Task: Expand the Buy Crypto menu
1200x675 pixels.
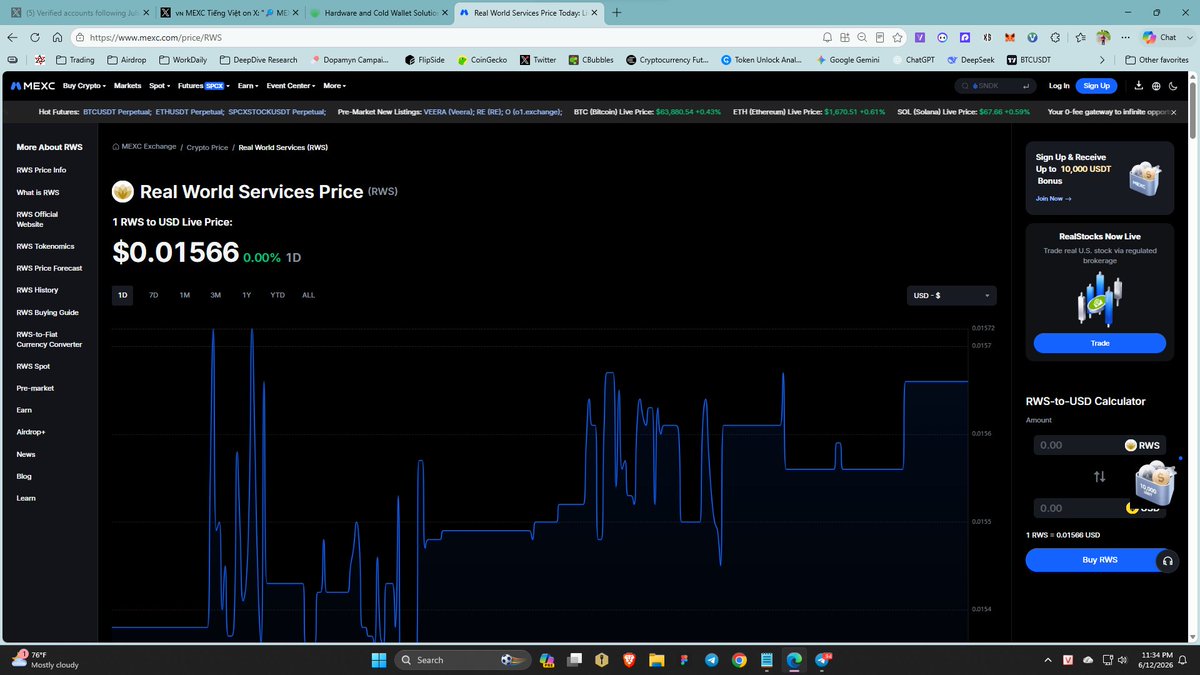Action: pyautogui.click(x=85, y=86)
